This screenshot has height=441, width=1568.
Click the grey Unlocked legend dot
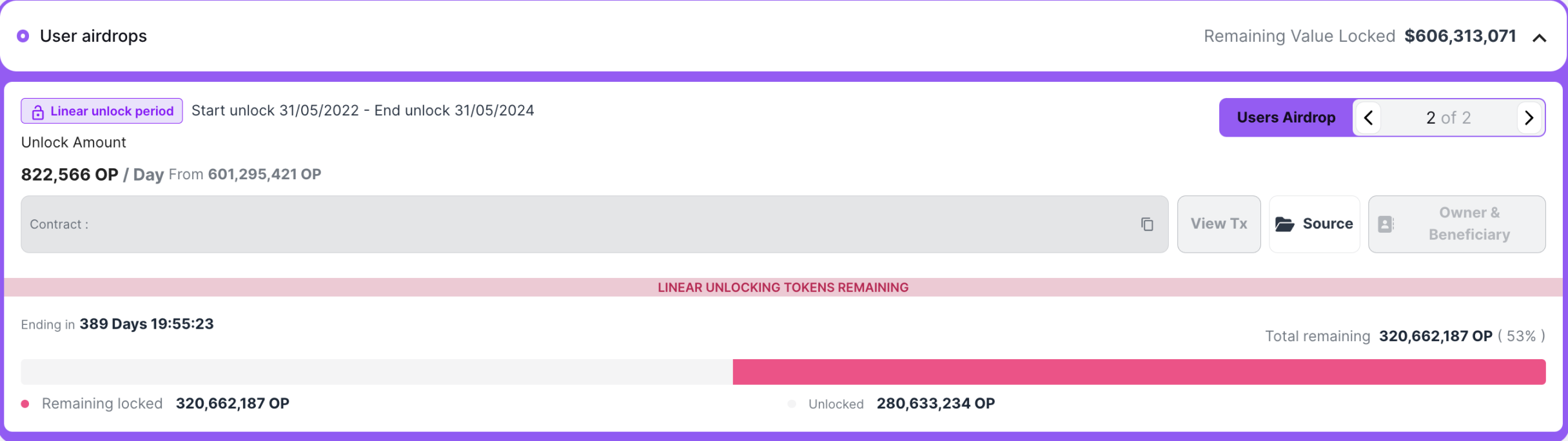tap(792, 404)
